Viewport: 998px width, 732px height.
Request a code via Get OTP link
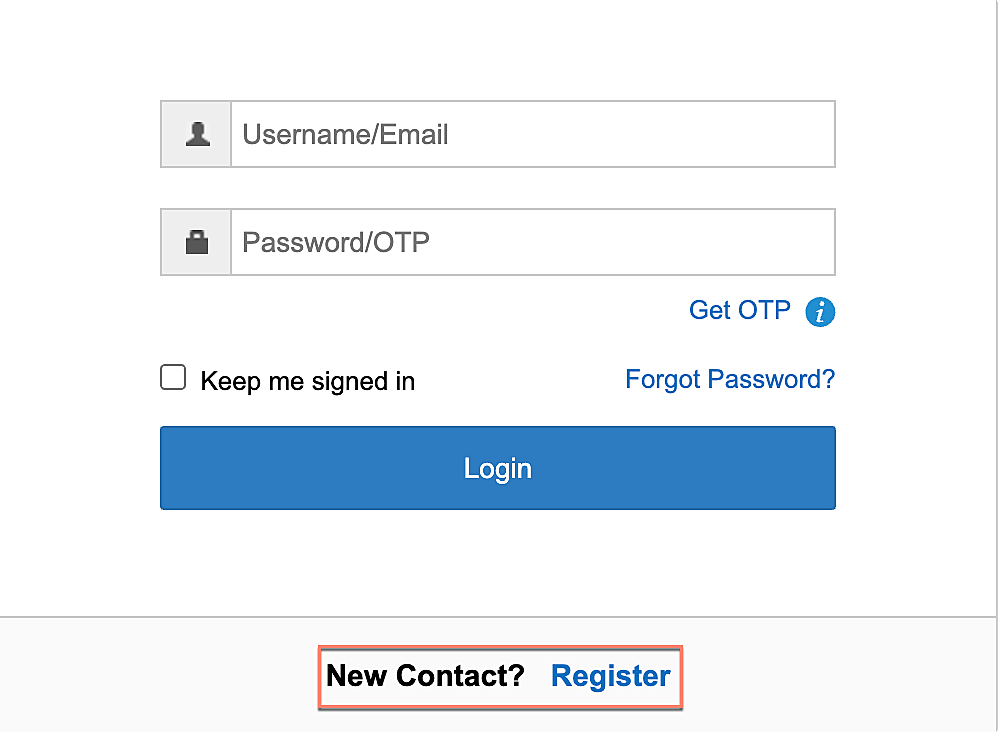pyautogui.click(x=739, y=310)
